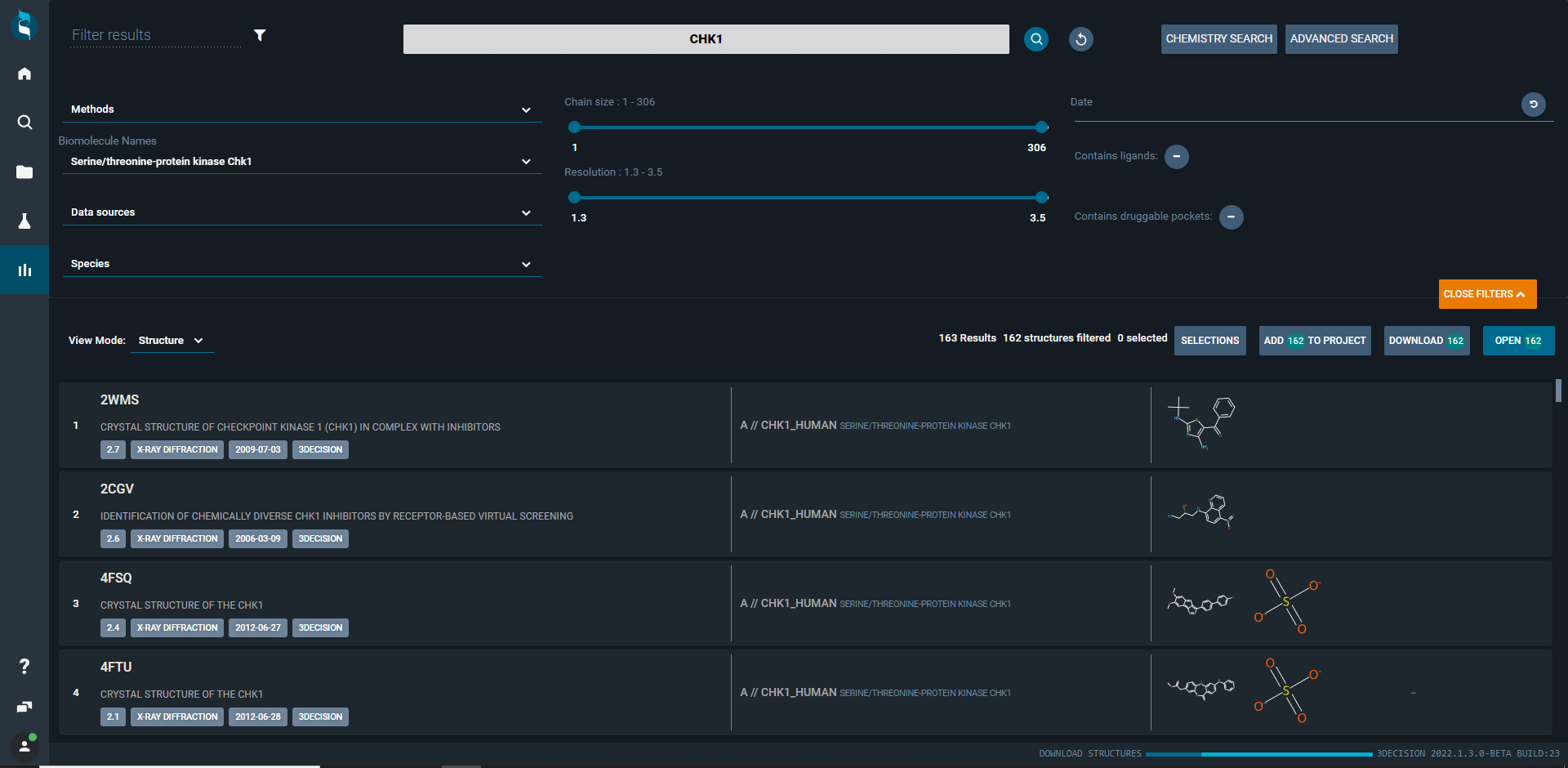Click 2012-06-28 date tag
1568x768 pixels.
(x=258, y=717)
